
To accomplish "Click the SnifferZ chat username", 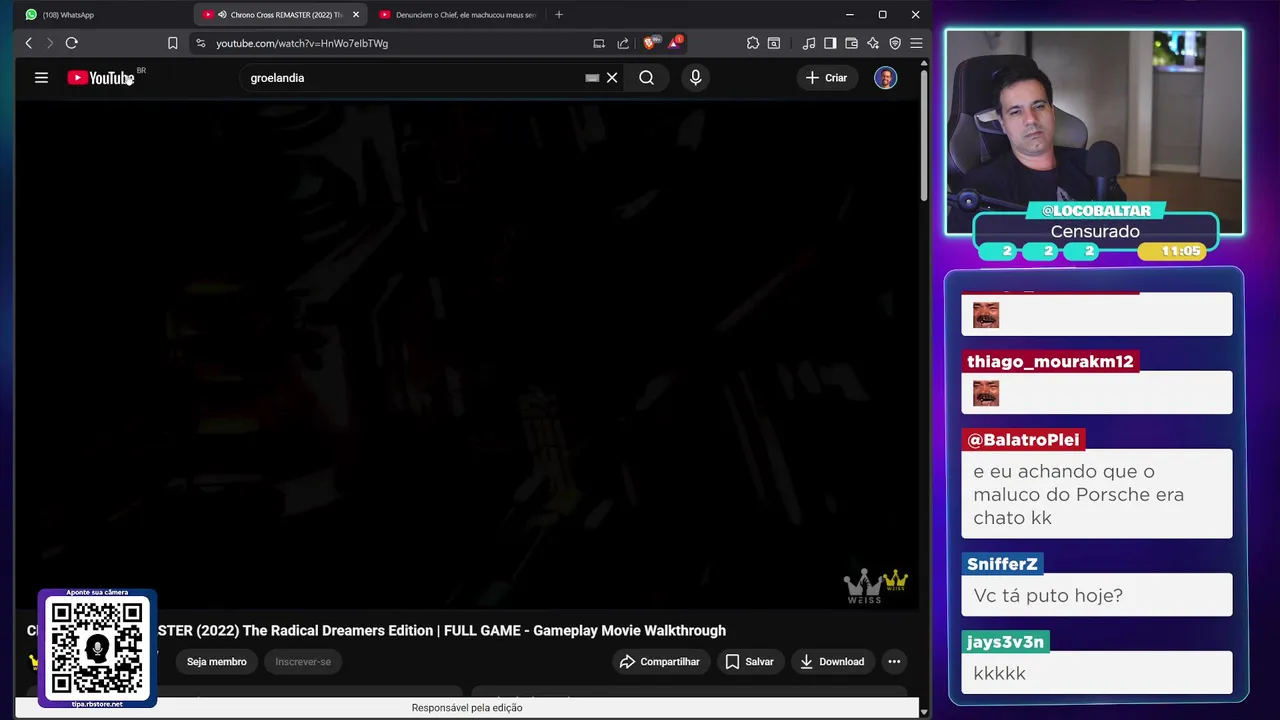I will tap(1002, 564).
